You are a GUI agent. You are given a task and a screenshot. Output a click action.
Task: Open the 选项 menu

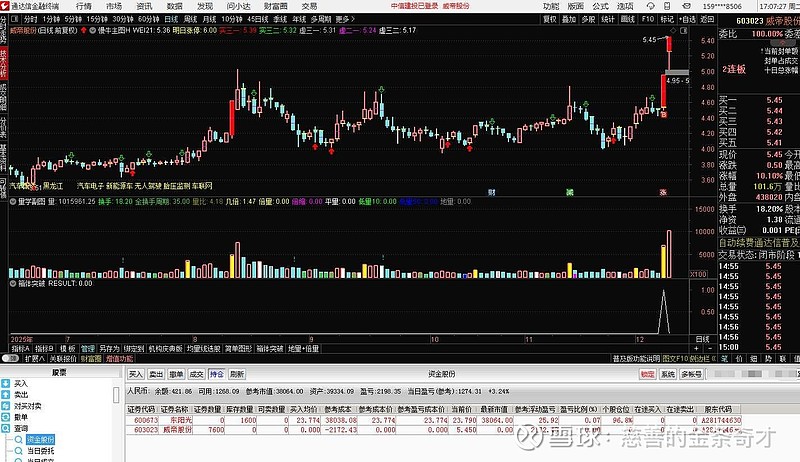[x=625, y=6]
